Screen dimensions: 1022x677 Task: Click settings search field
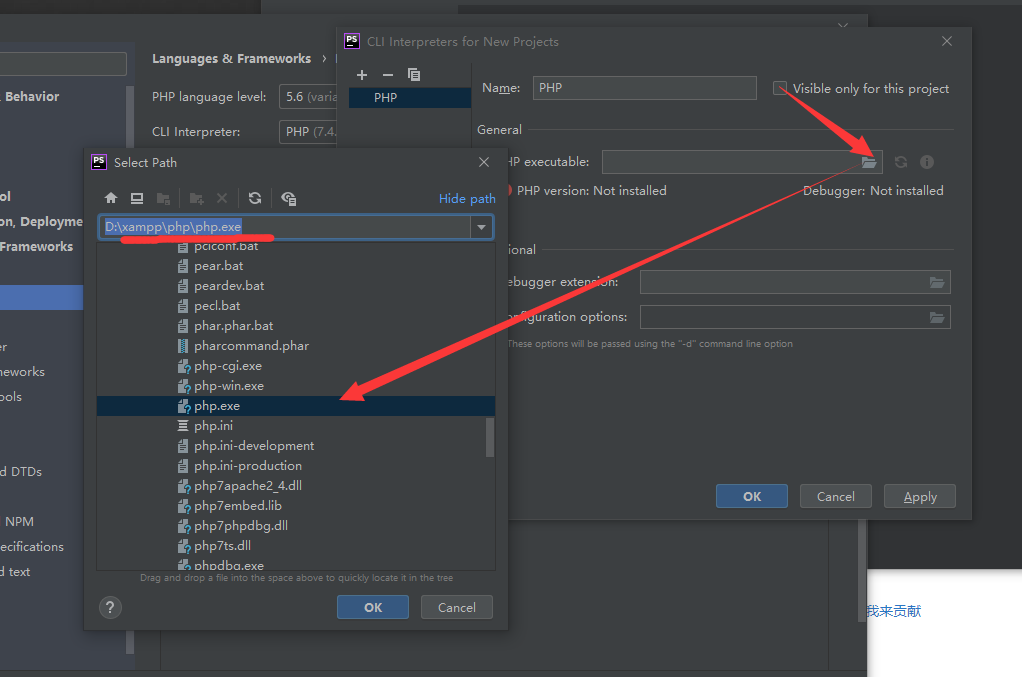[x=63, y=64]
